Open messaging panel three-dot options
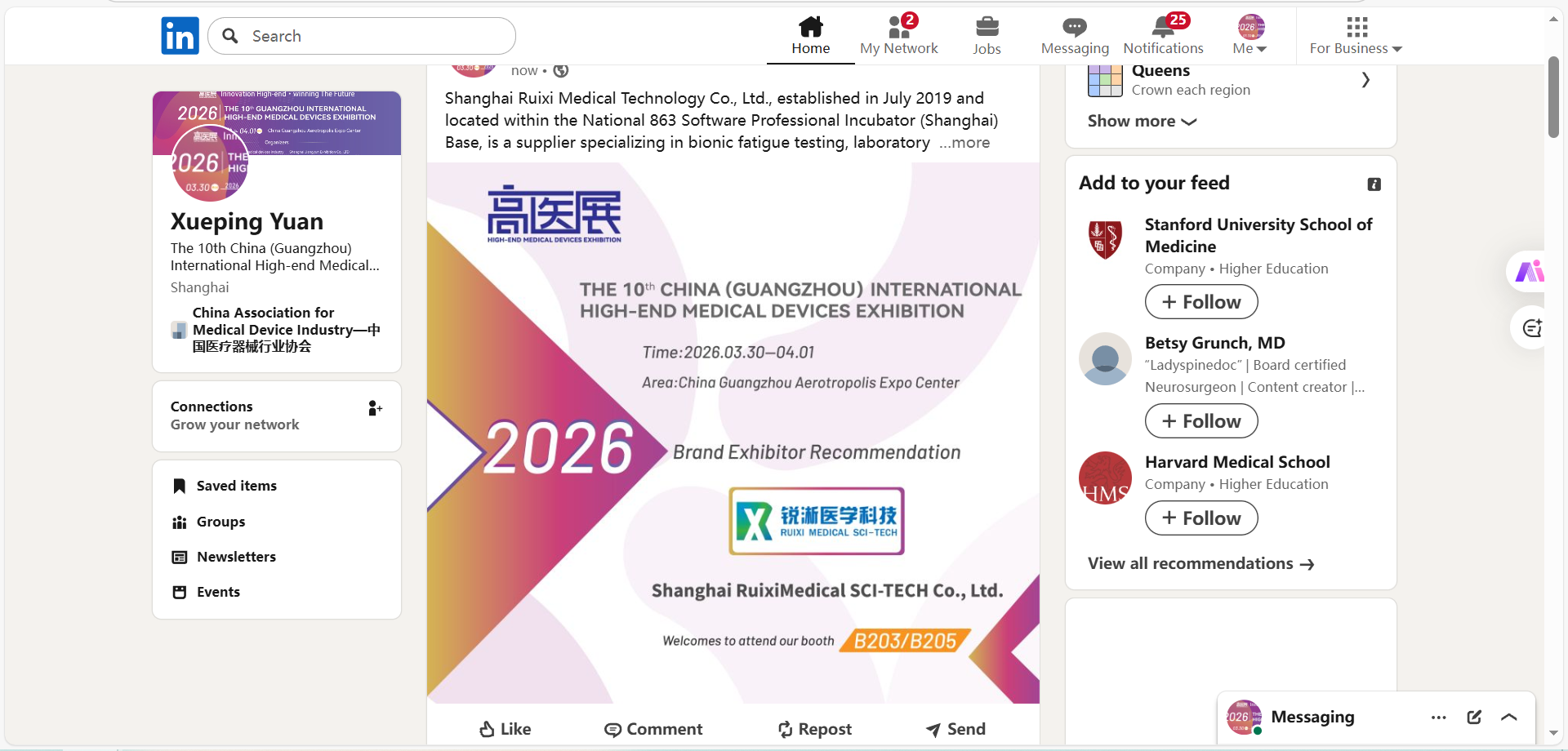 [1438, 717]
